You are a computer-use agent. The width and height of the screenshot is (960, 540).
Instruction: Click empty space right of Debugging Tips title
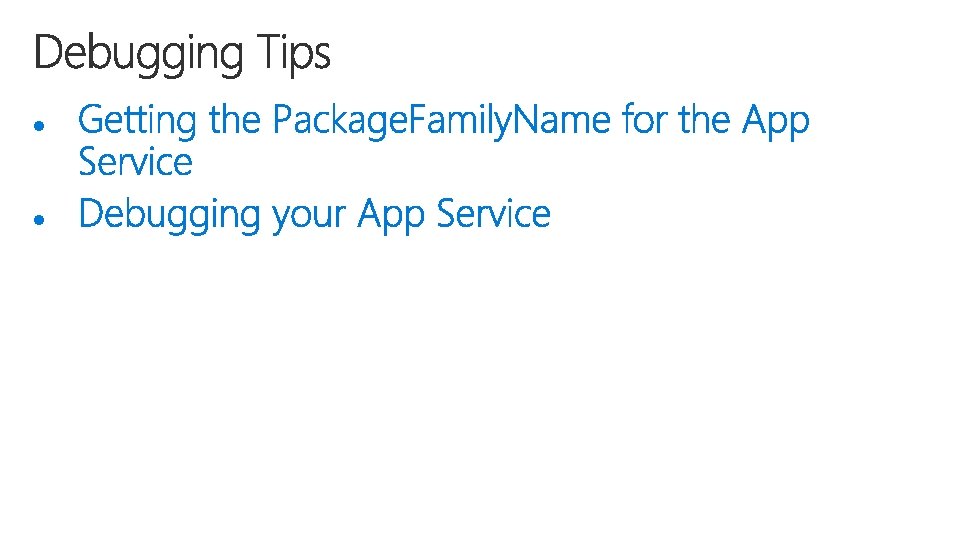pyautogui.click(x=643, y=55)
